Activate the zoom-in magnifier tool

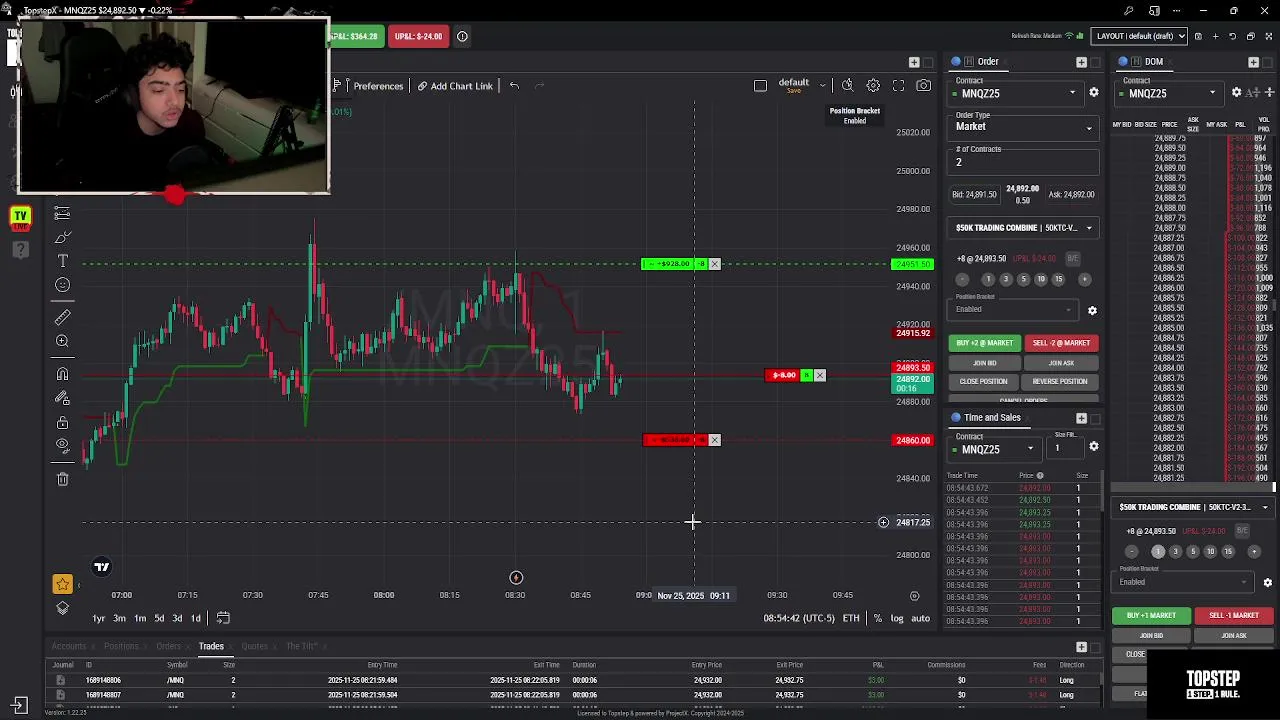click(62, 342)
